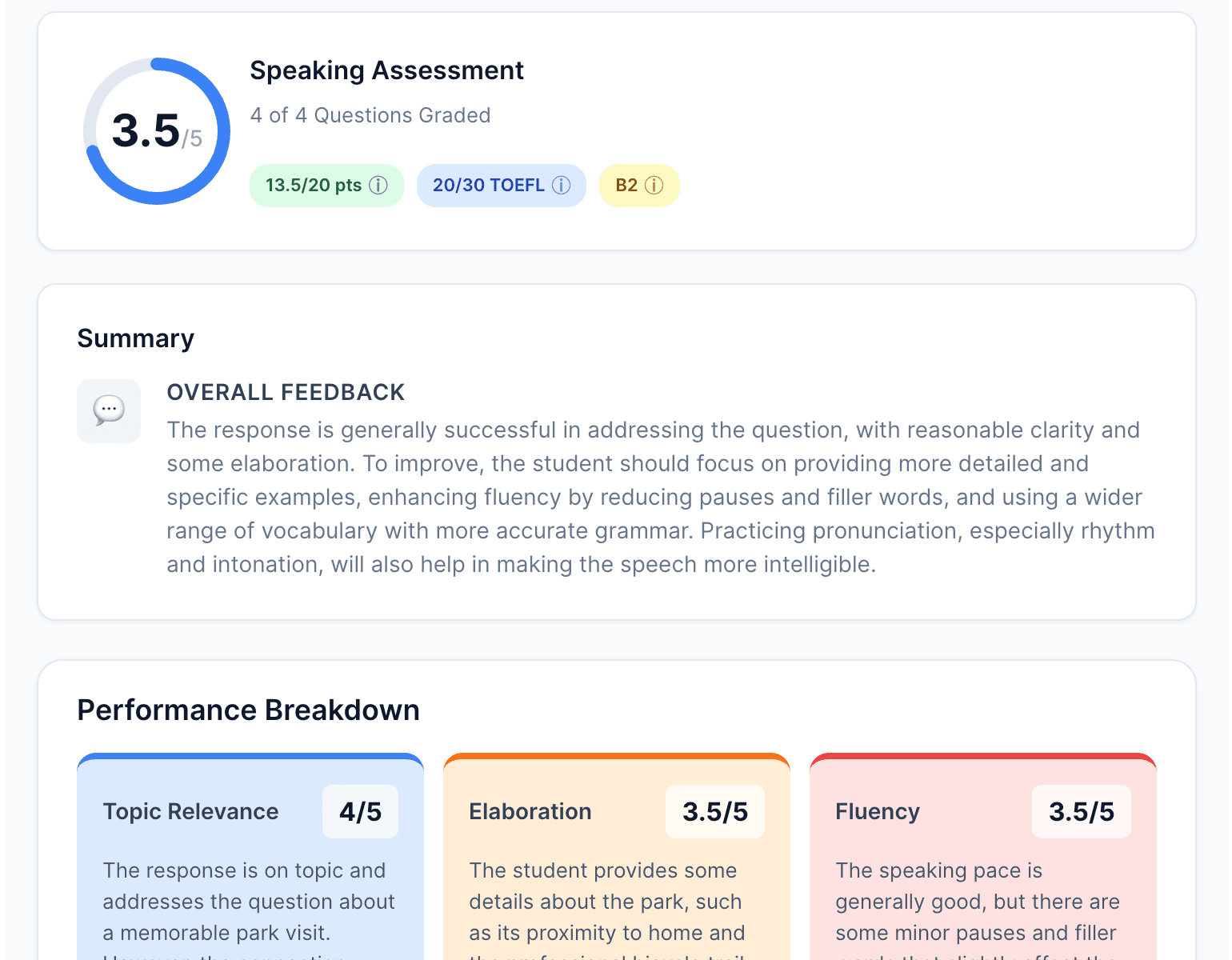
Task: Click the info icon beside the B2 level
Action: (x=654, y=185)
